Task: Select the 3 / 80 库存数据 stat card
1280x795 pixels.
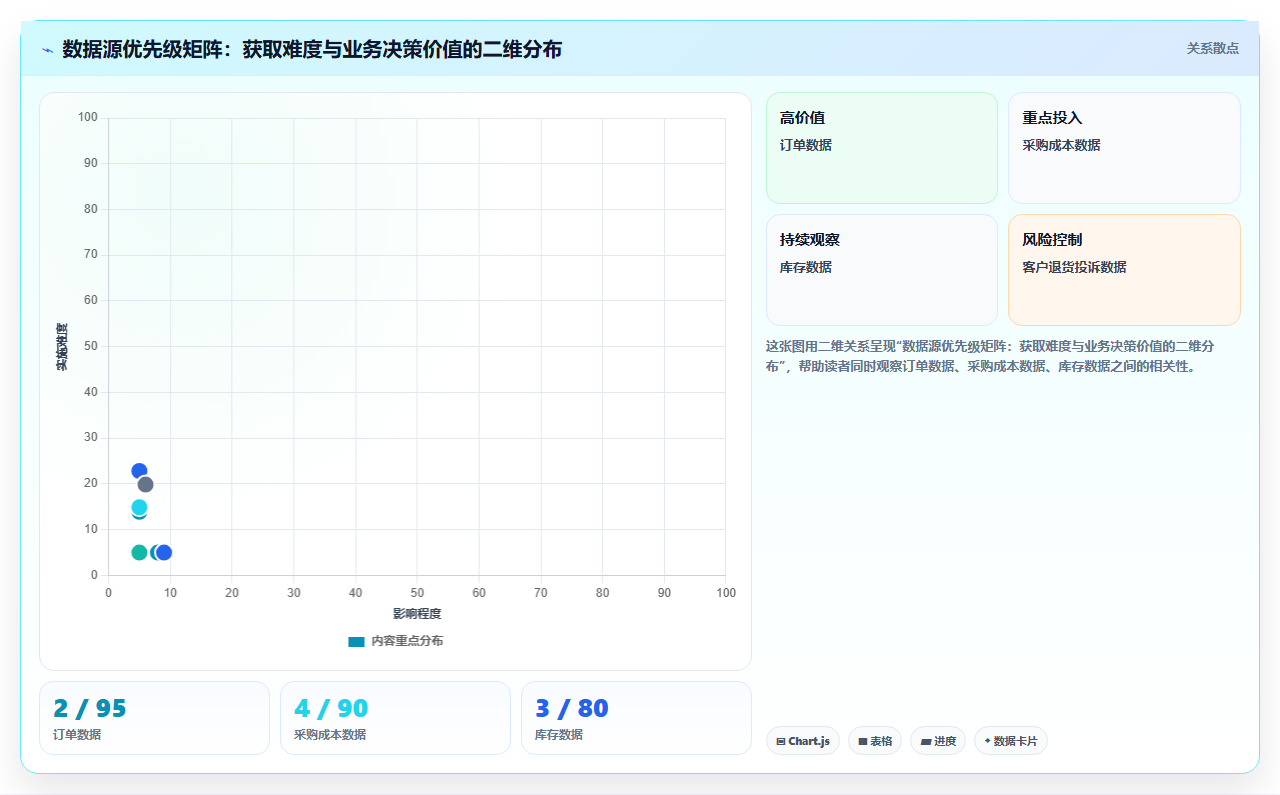Action: click(x=636, y=718)
